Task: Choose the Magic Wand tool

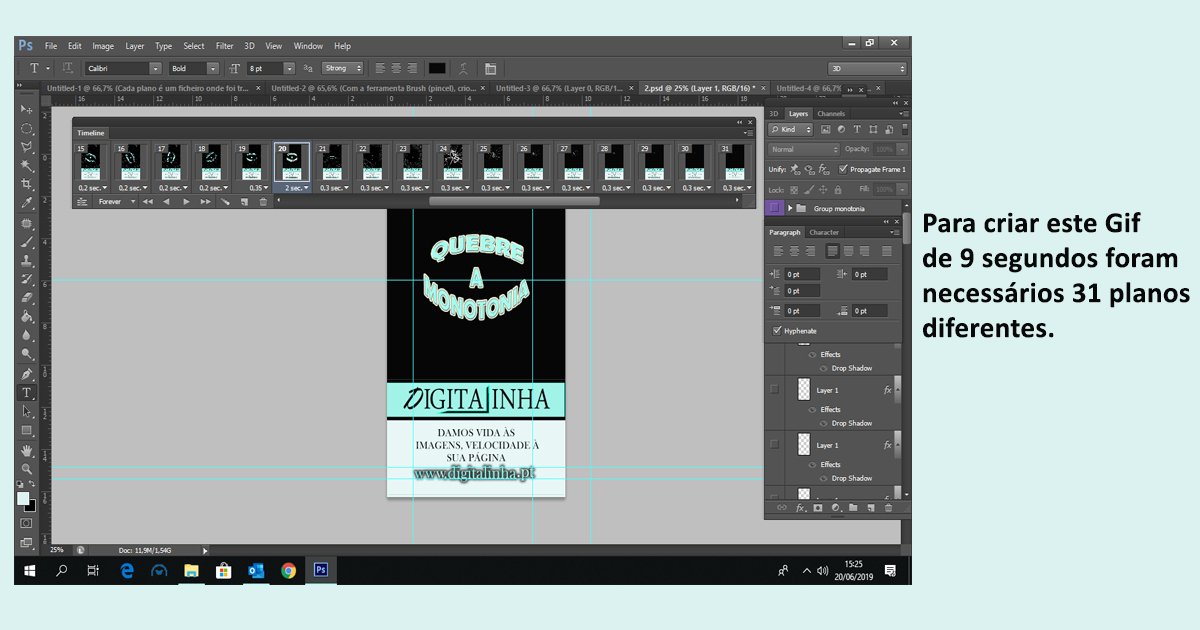Action: click(27, 166)
